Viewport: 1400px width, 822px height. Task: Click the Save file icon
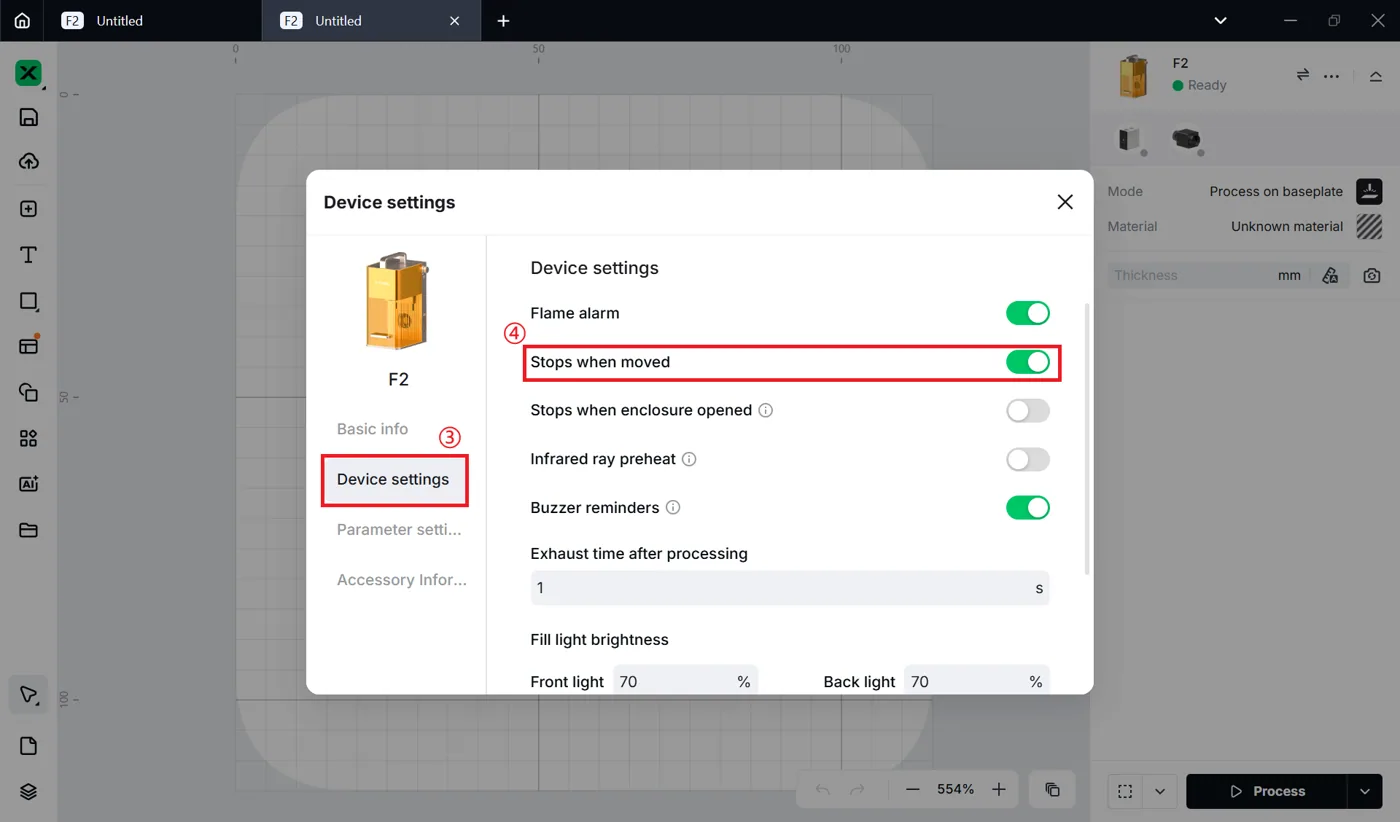[x=28, y=117]
